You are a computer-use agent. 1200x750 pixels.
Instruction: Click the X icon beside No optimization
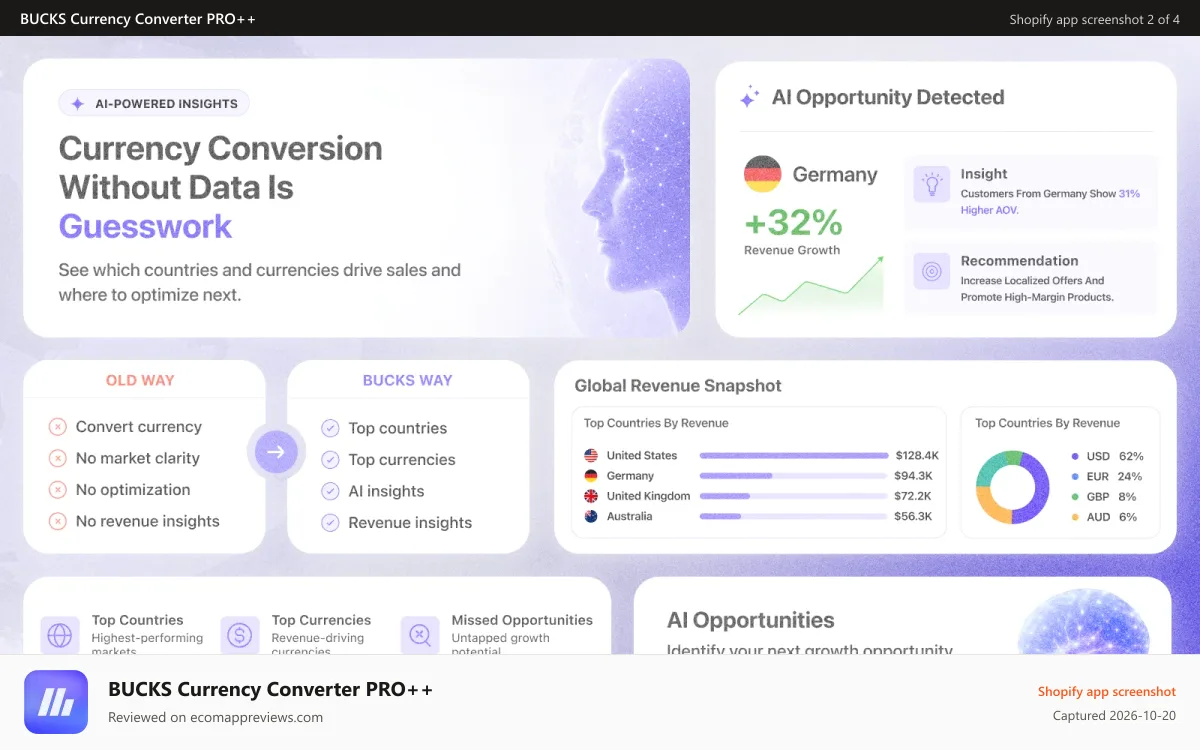58,490
